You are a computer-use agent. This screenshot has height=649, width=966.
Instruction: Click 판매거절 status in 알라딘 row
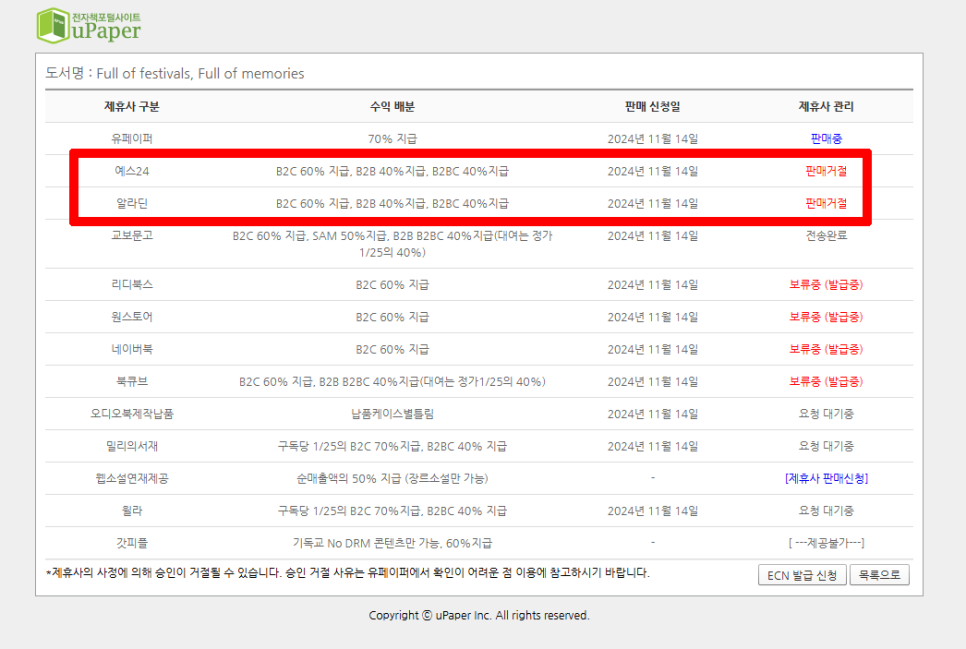(826, 203)
